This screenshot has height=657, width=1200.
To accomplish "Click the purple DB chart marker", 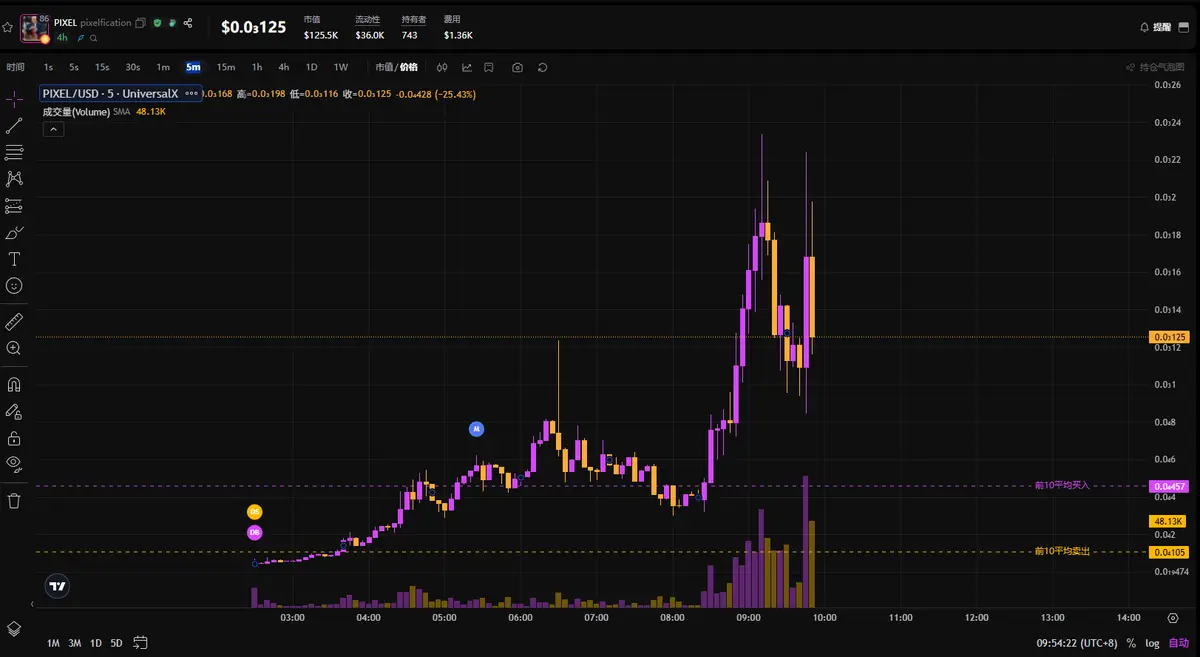I will pyautogui.click(x=255, y=532).
